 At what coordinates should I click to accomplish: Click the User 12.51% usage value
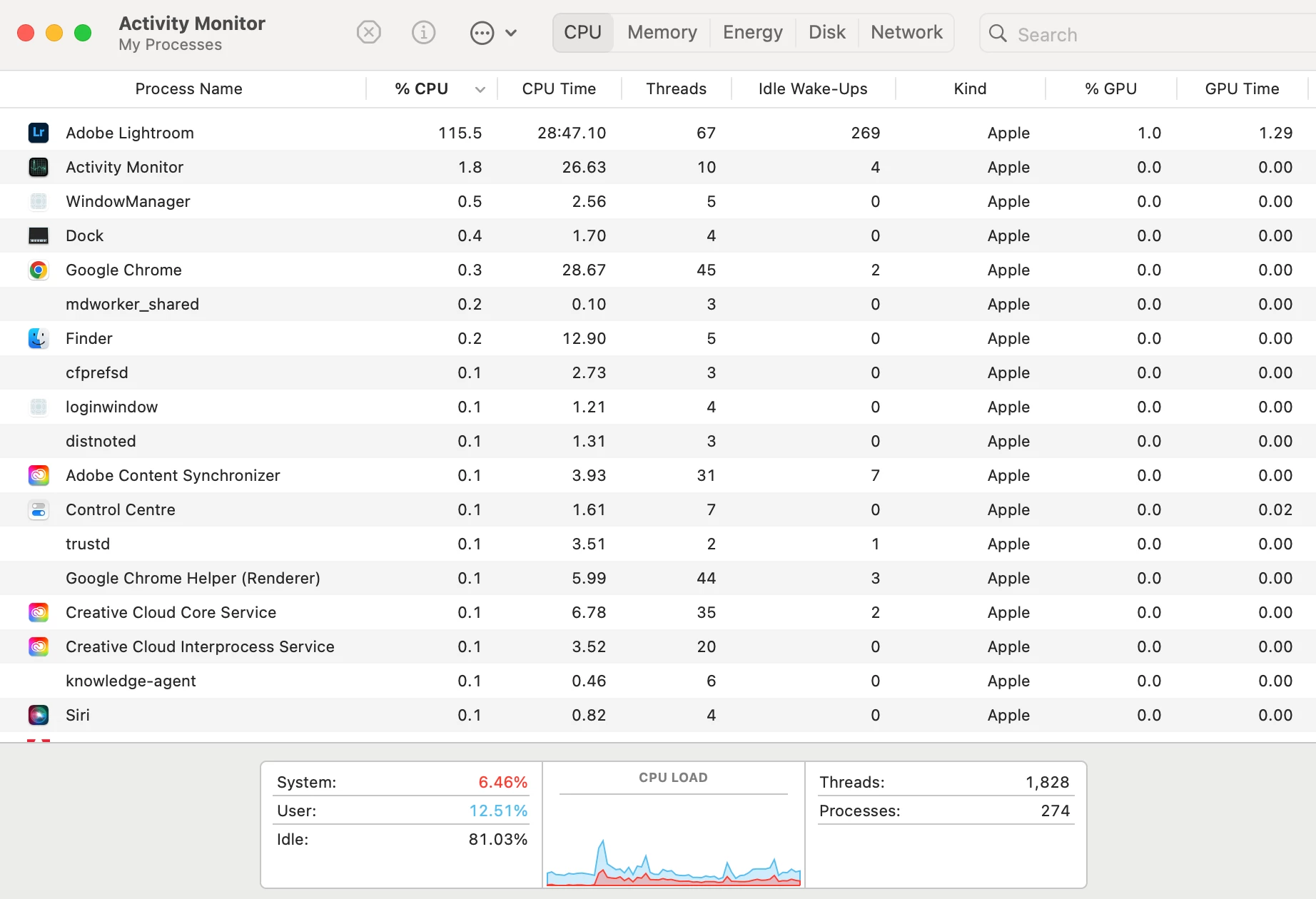click(x=498, y=811)
